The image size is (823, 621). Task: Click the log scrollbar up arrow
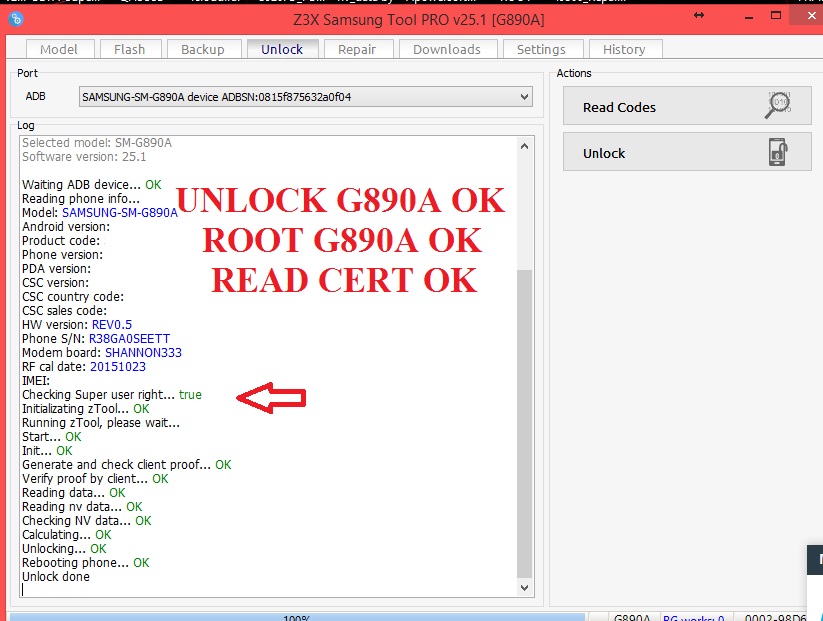pyautogui.click(x=524, y=146)
